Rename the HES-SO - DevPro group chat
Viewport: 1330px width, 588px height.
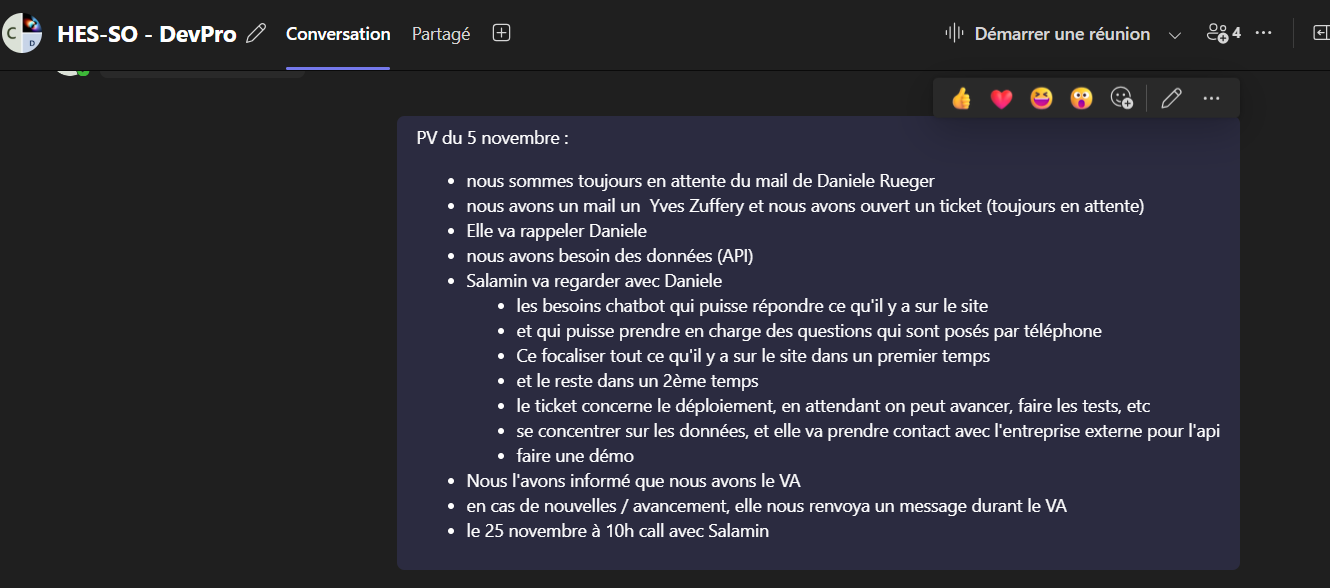[256, 34]
